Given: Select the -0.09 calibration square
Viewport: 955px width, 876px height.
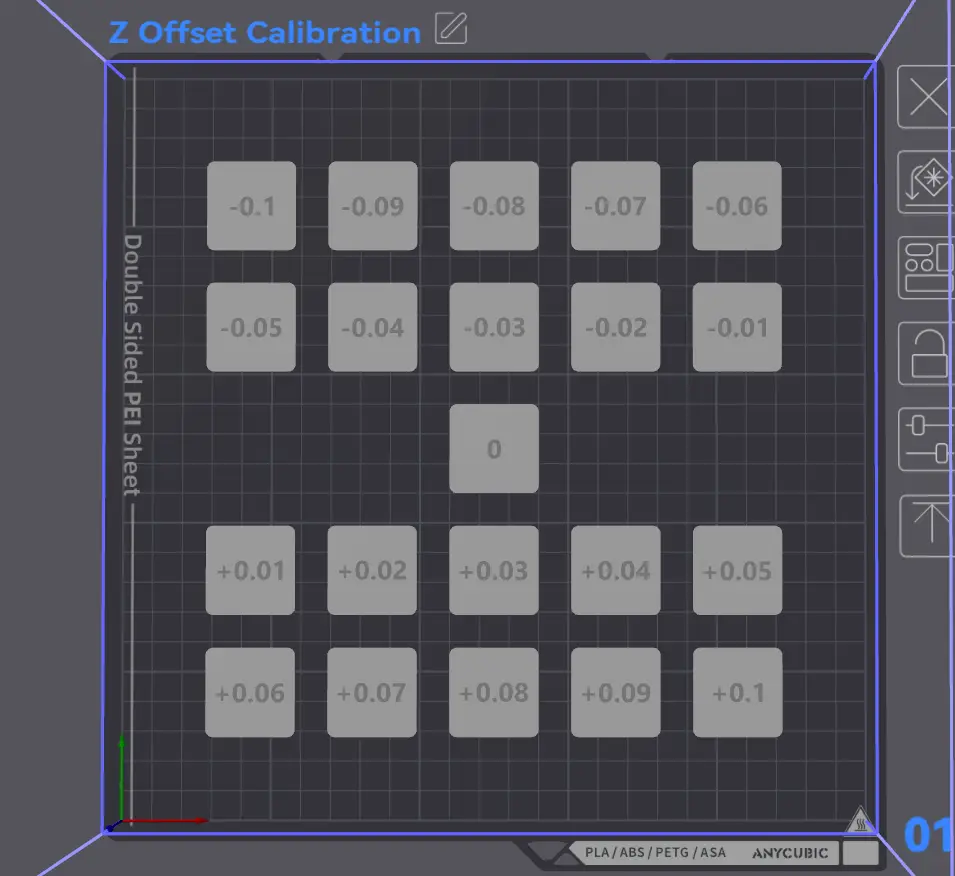Looking at the screenshot, I should 373,206.
